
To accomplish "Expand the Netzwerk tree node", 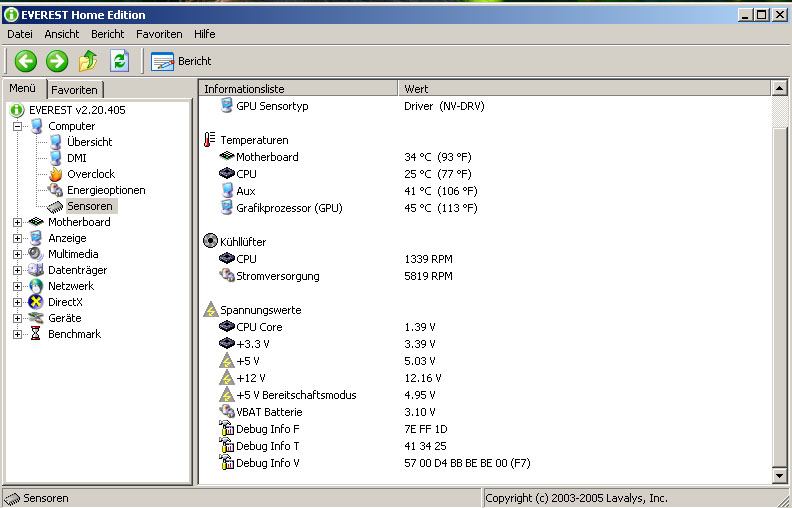I will pos(17,286).
